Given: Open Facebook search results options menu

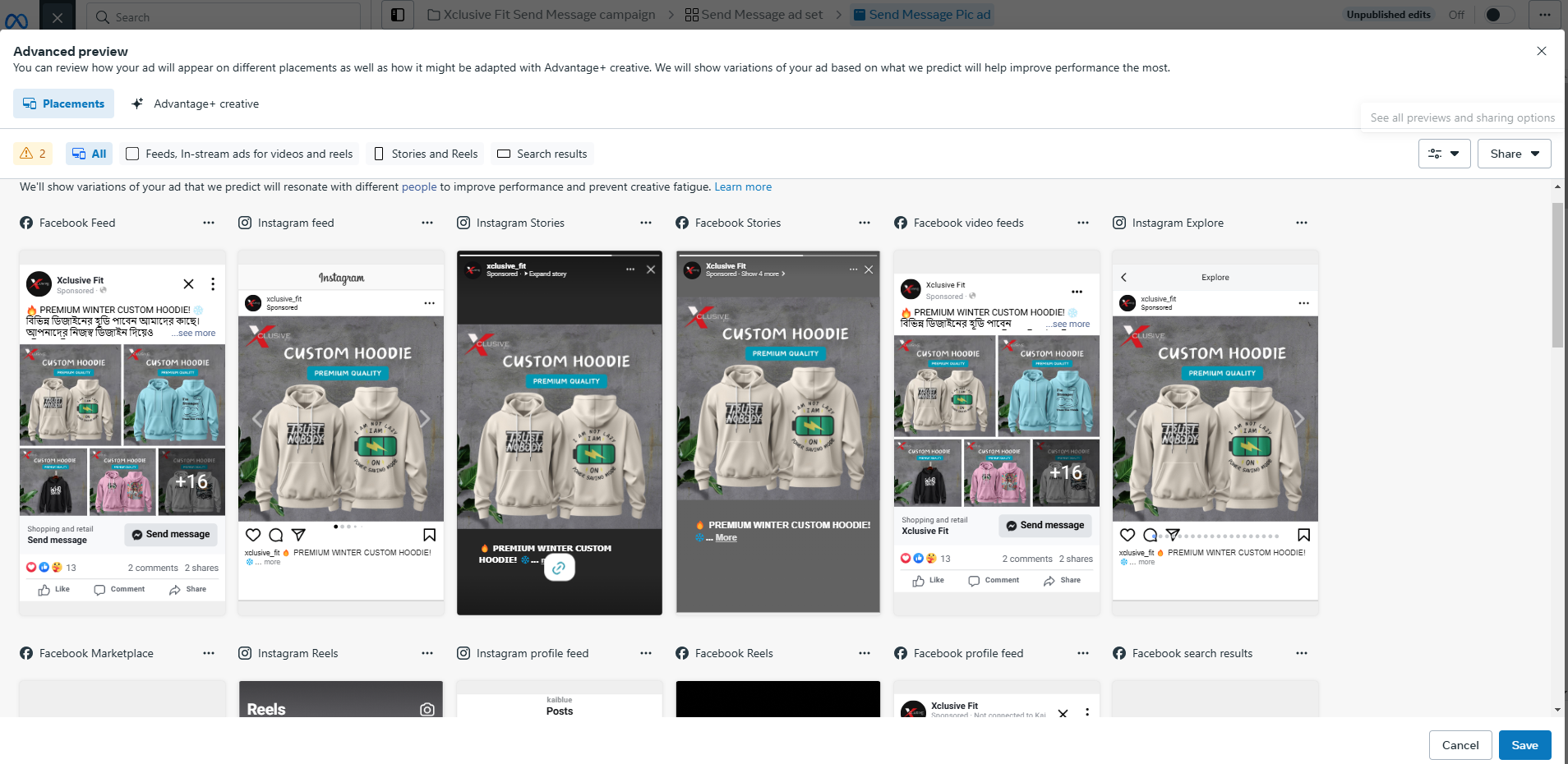Looking at the screenshot, I should [1302, 653].
